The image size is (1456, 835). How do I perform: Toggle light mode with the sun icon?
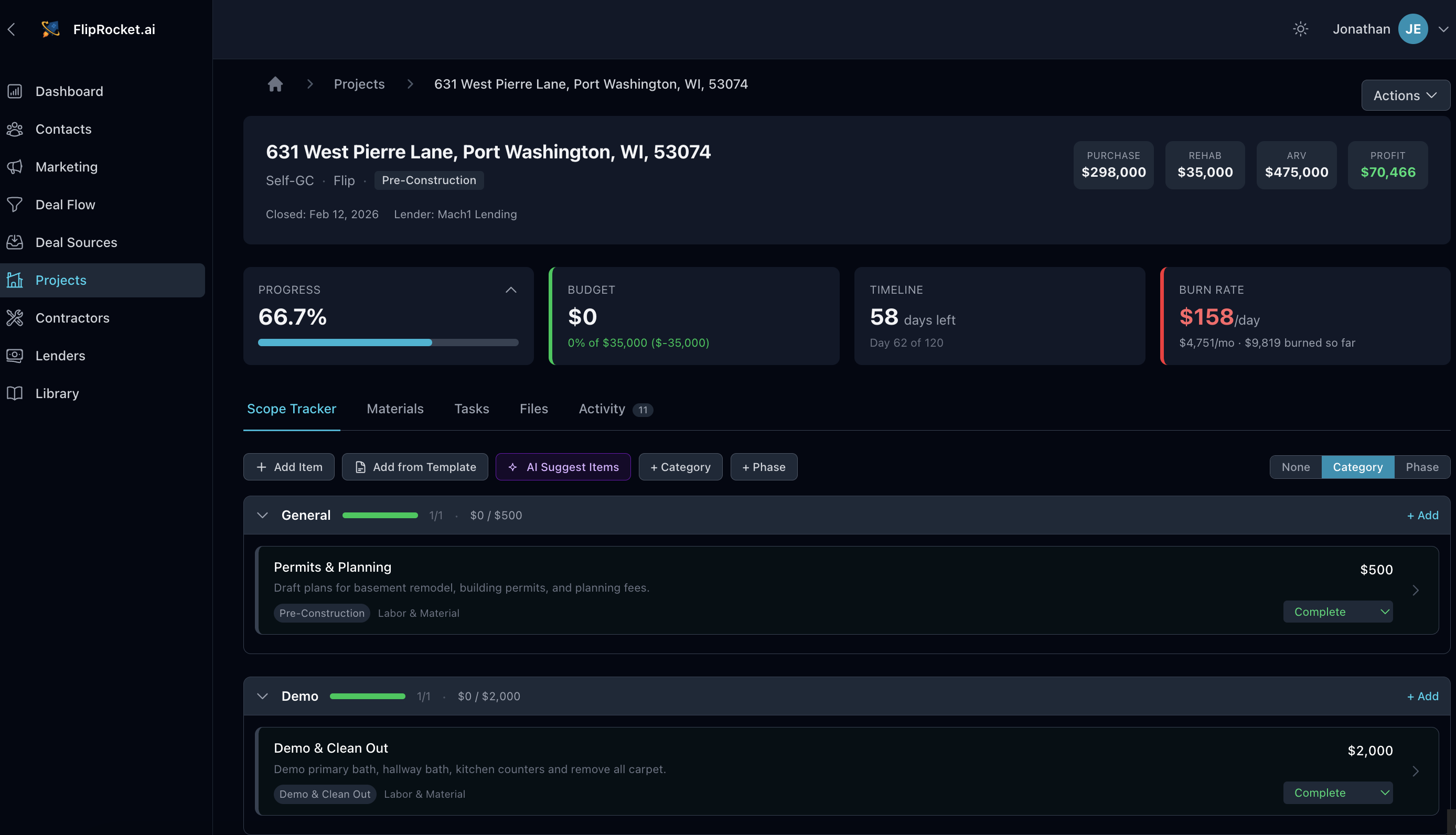pos(1300,29)
